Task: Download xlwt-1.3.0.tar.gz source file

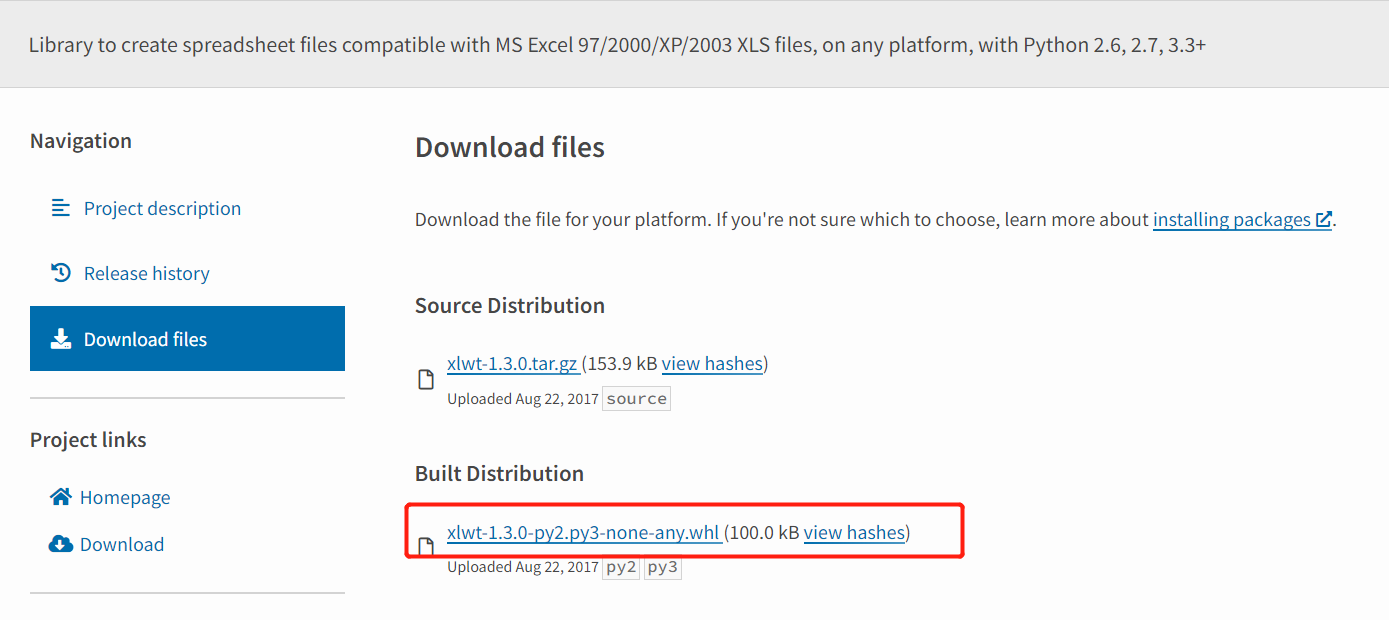Action: [x=512, y=364]
